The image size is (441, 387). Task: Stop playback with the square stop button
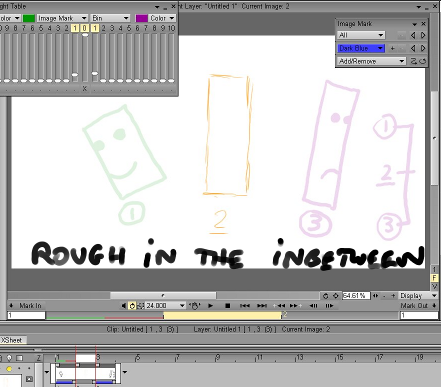(x=227, y=305)
